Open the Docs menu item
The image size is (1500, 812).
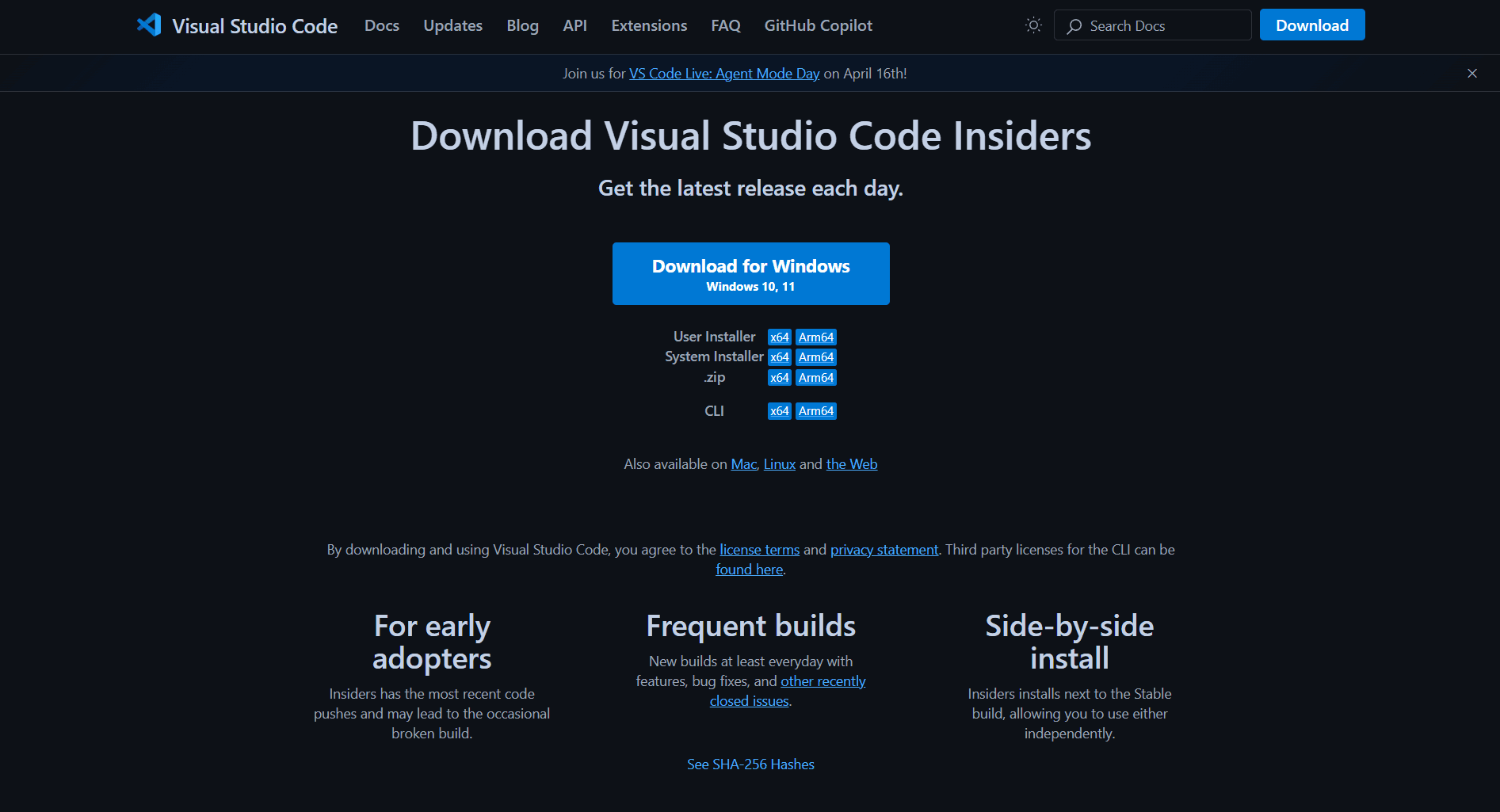pos(382,25)
